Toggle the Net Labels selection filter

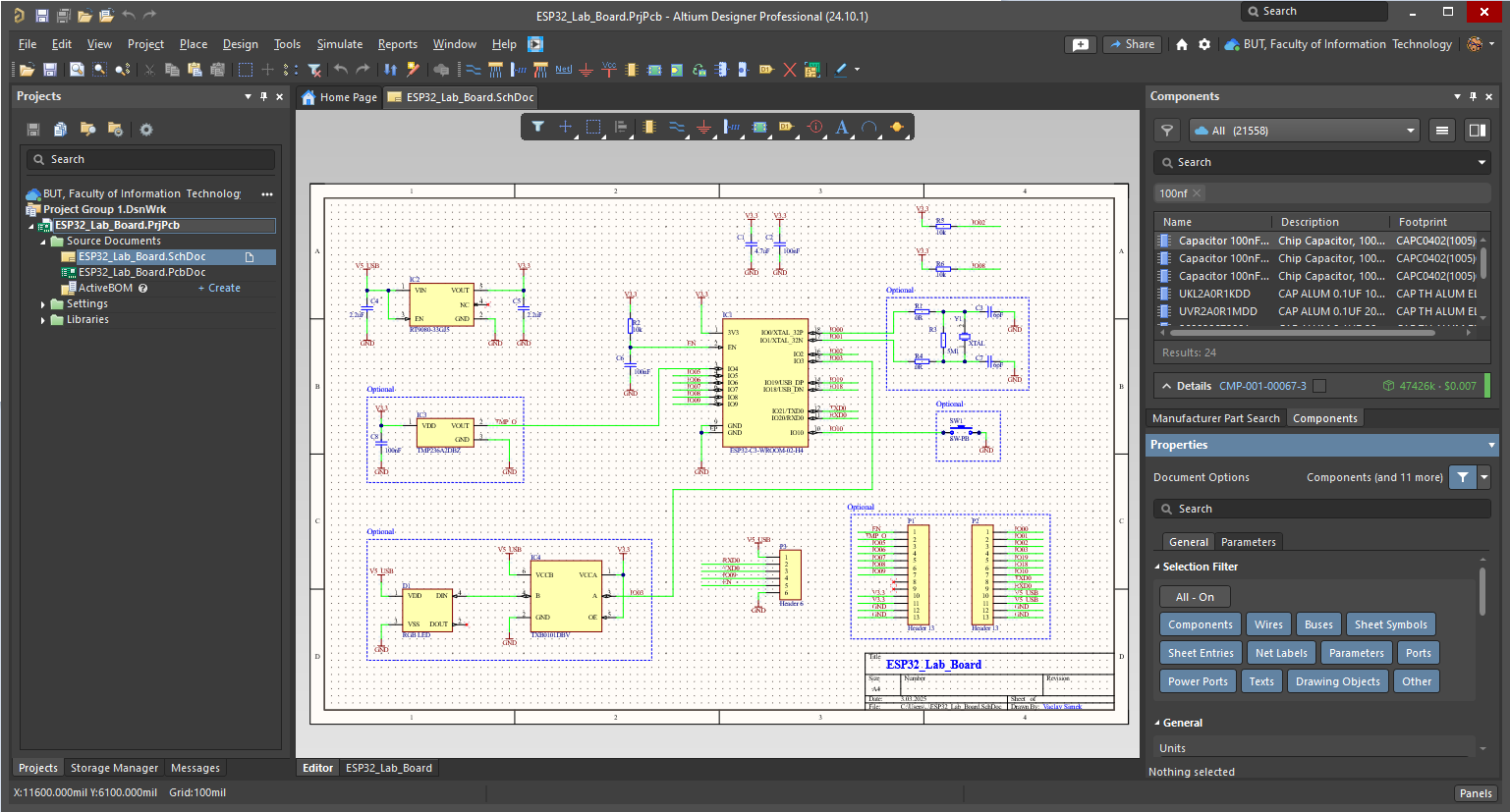point(1281,653)
